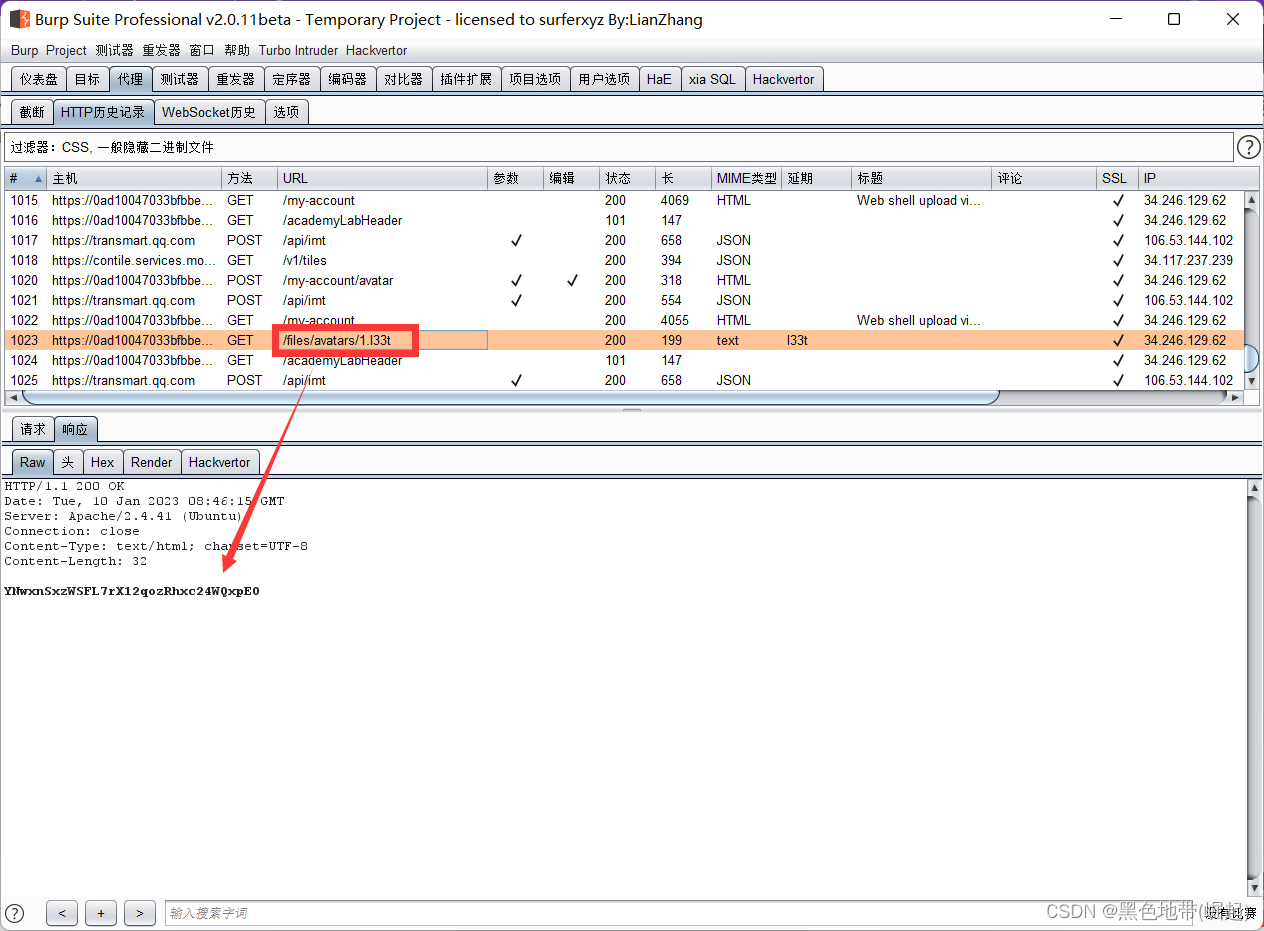Select history row 1018 /v1/tiles
The height and width of the screenshot is (931, 1264).
[624, 260]
